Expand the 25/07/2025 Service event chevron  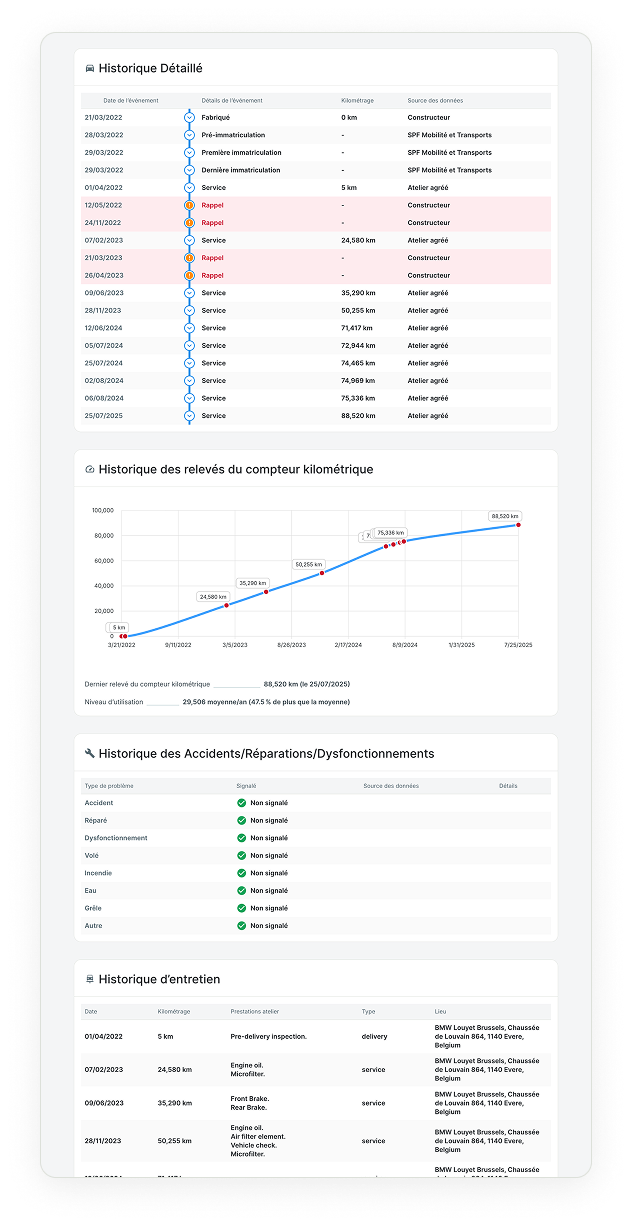point(189,415)
